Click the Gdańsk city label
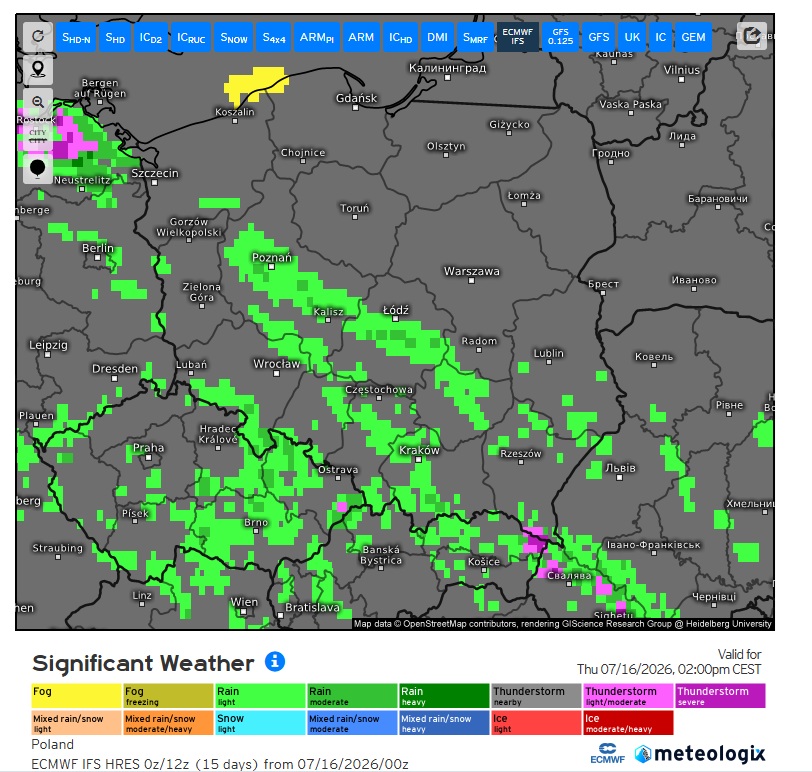Screen dimensions: 812x772 coord(356,98)
